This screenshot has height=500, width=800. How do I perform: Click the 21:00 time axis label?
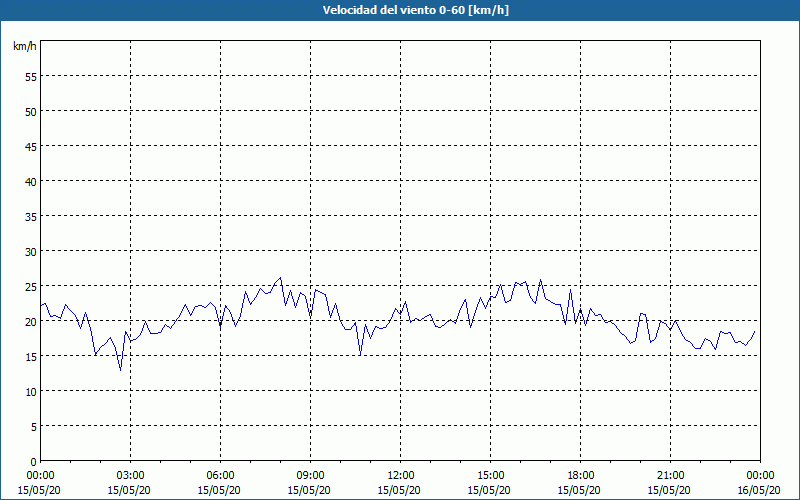pos(670,476)
